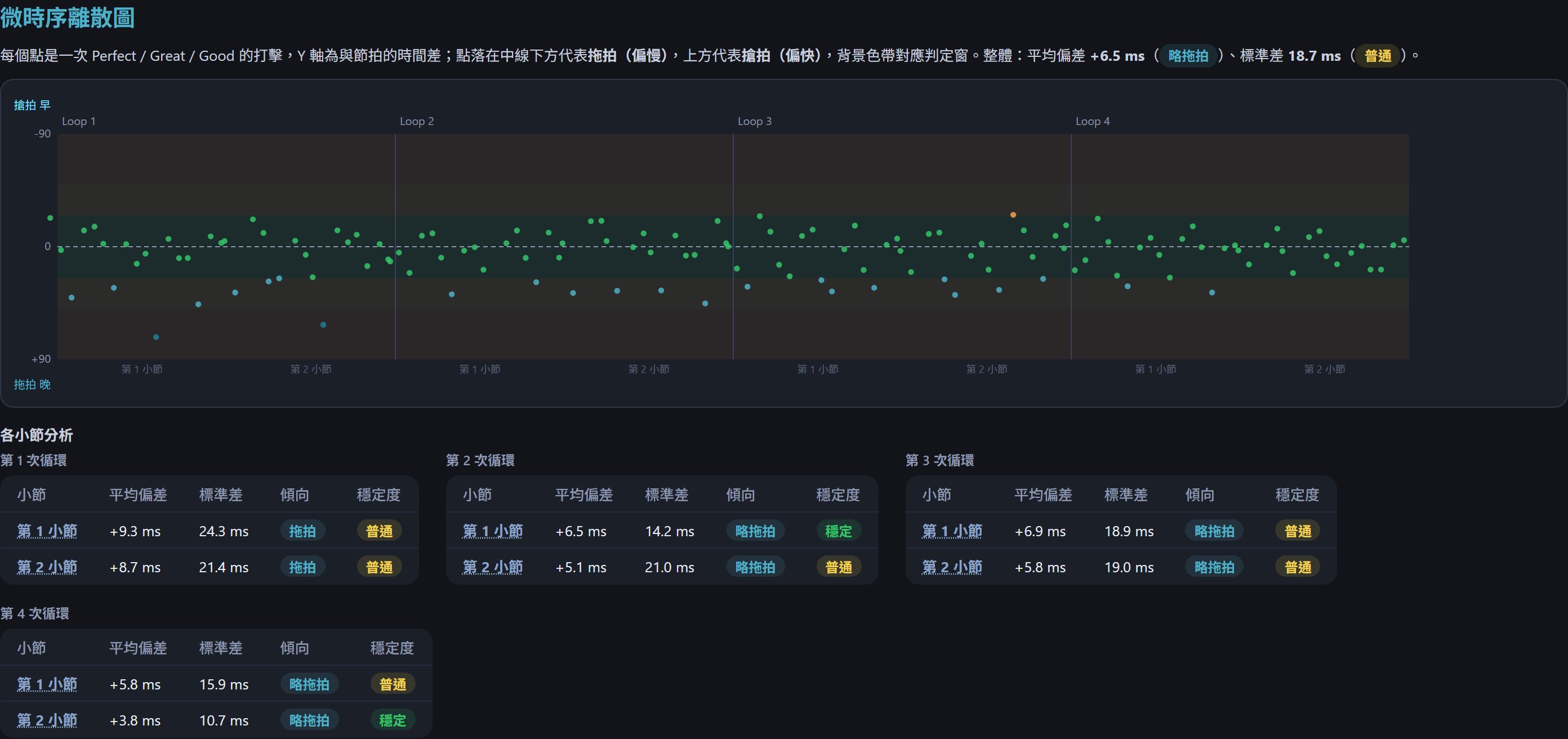The width and height of the screenshot is (1568, 739).
Task: Click the 穩定 badge in 第 4 次循環 table
Action: click(393, 720)
